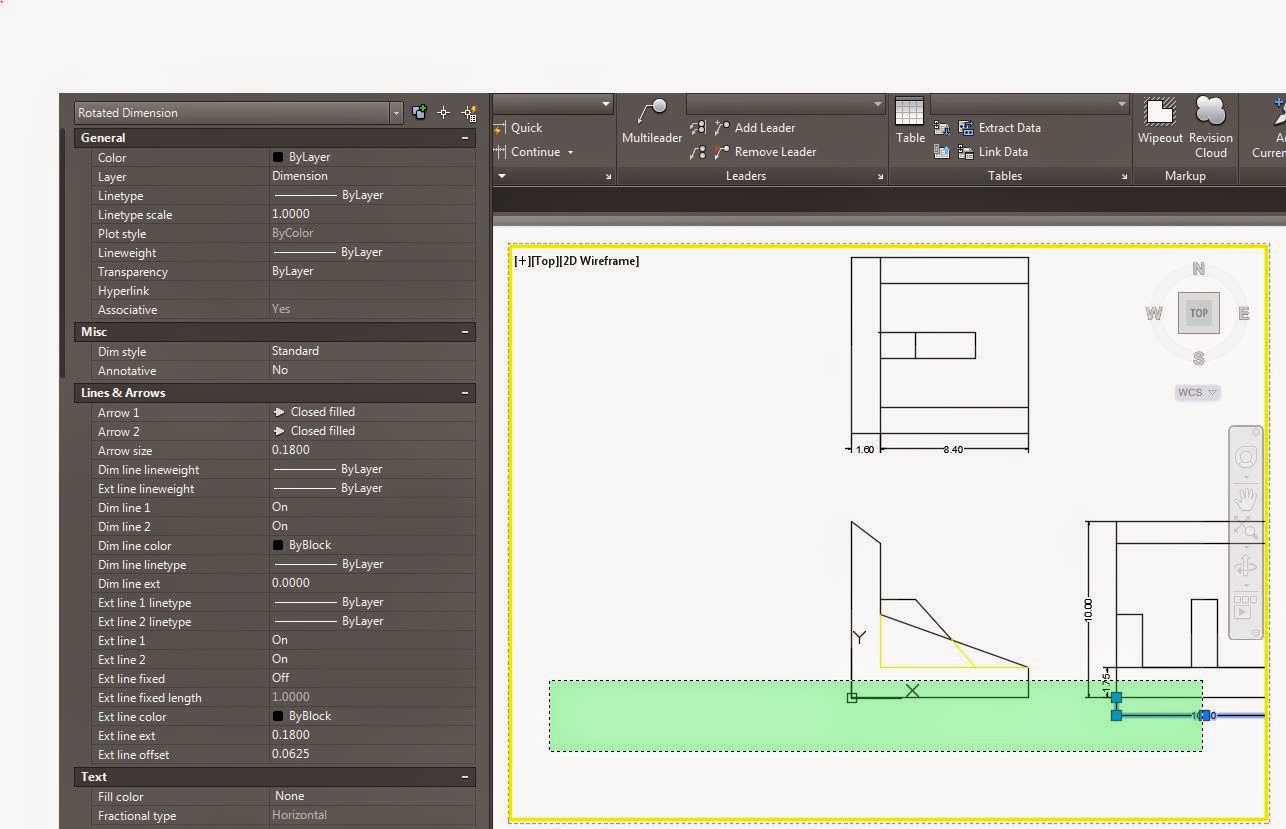Insert a Table from the ribbon
Viewport: 1286px width, 829px height.
[909, 112]
